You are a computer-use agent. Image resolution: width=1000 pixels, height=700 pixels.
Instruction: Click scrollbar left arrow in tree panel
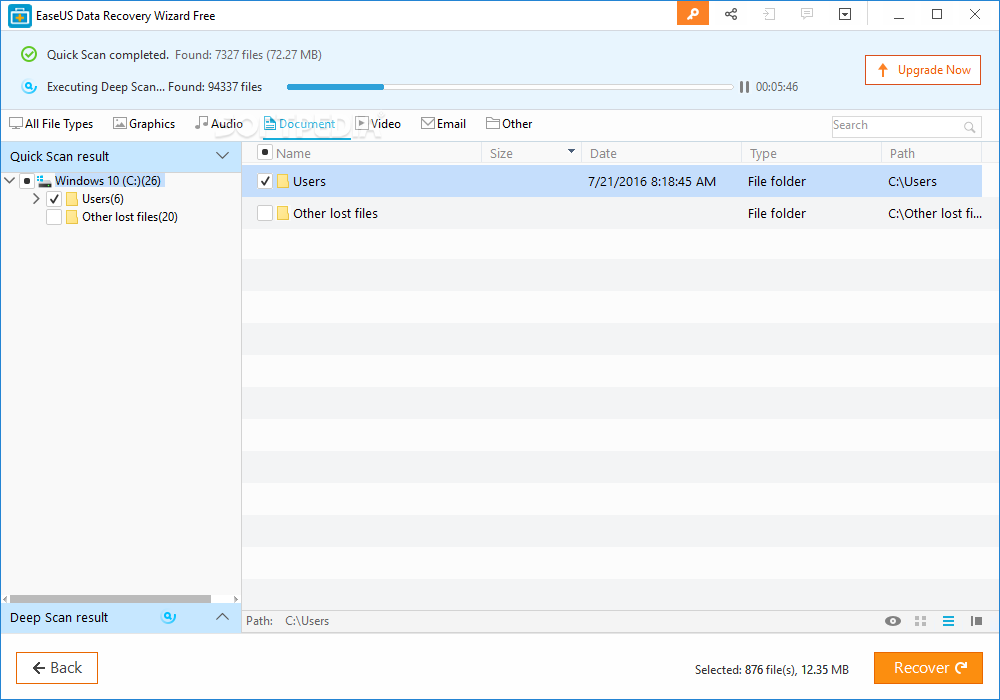(x=5, y=599)
